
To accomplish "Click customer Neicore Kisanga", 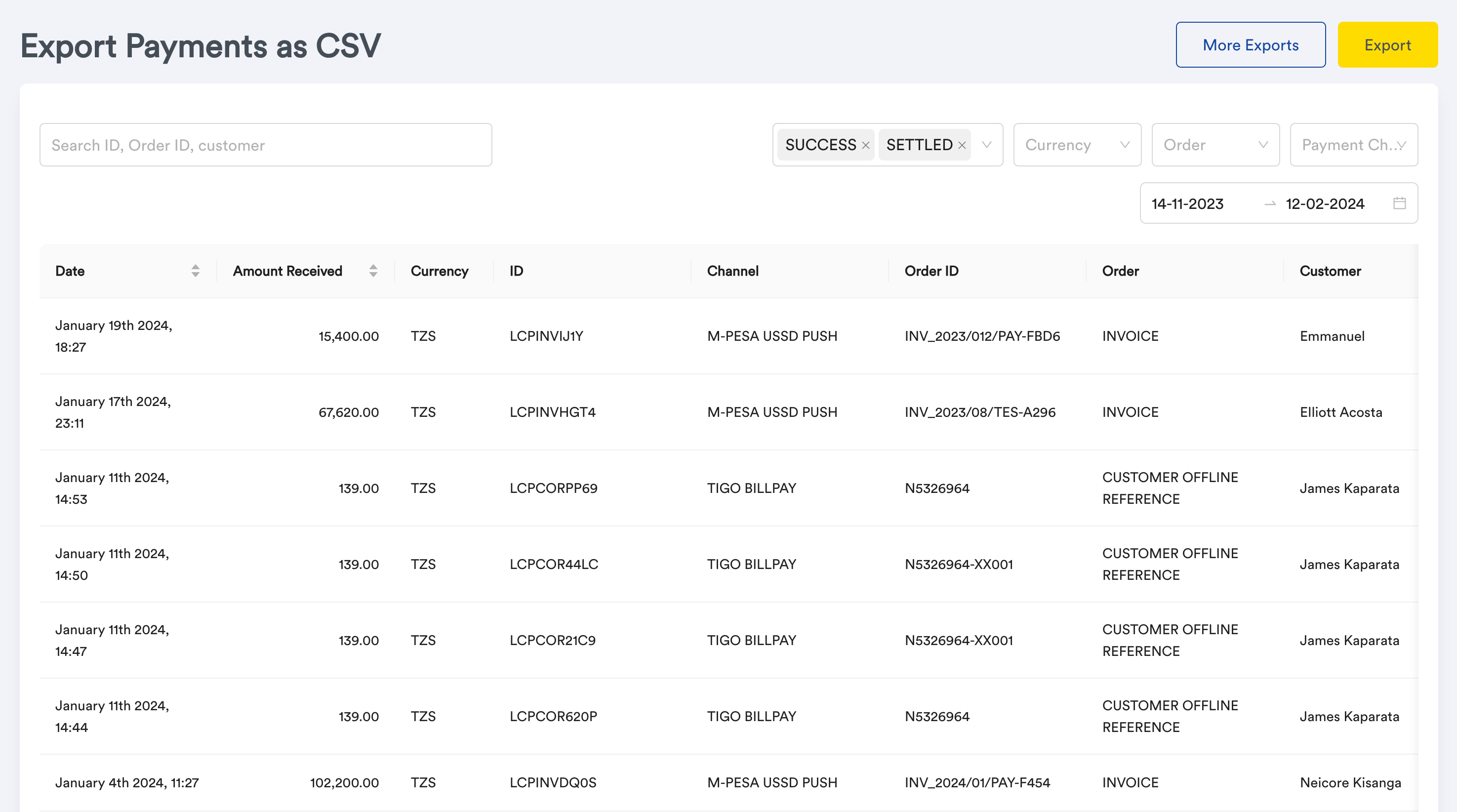I will (1350, 782).
